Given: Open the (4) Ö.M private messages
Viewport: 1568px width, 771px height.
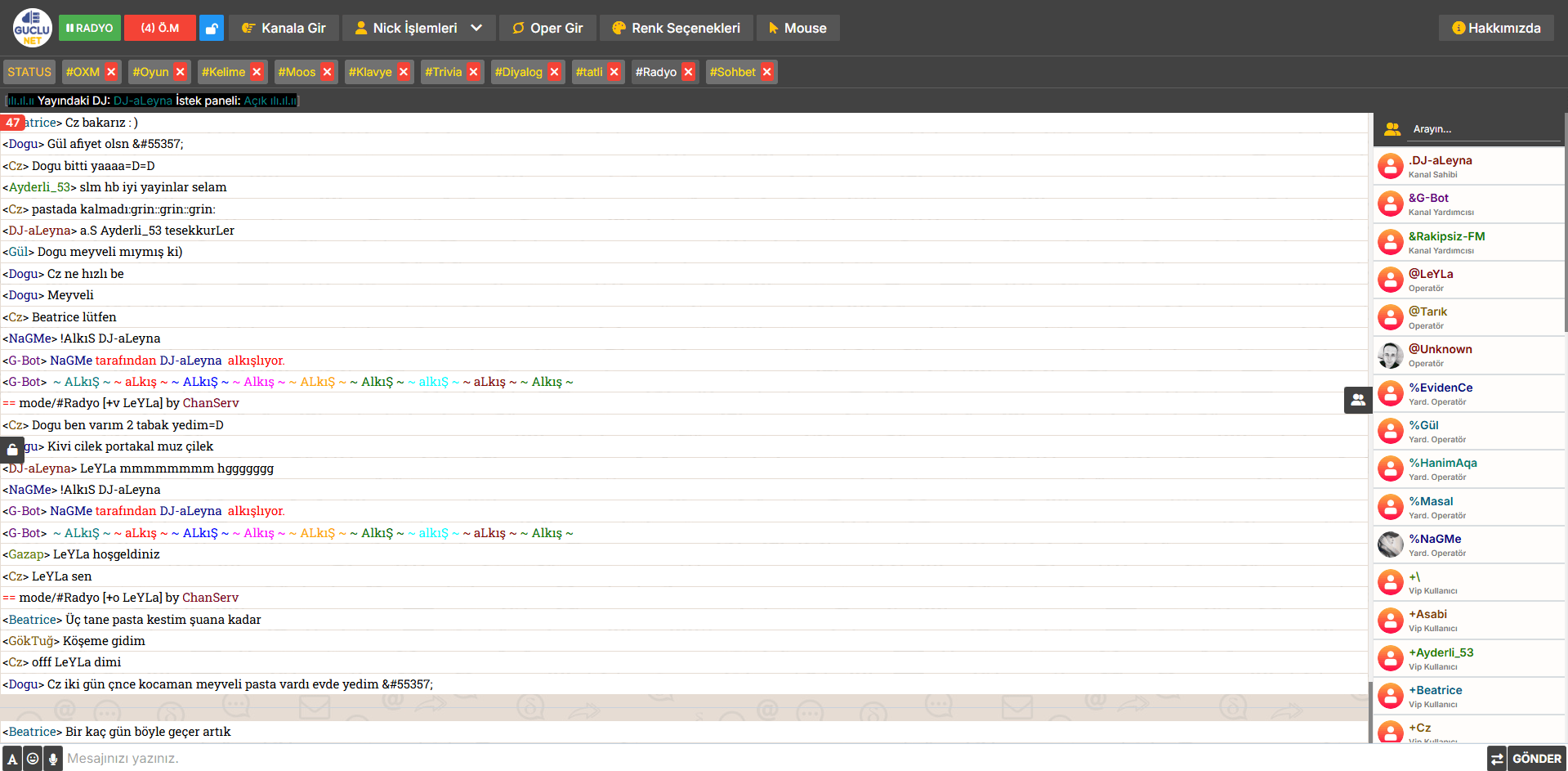Looking at the screenshot, I should 160,28.
